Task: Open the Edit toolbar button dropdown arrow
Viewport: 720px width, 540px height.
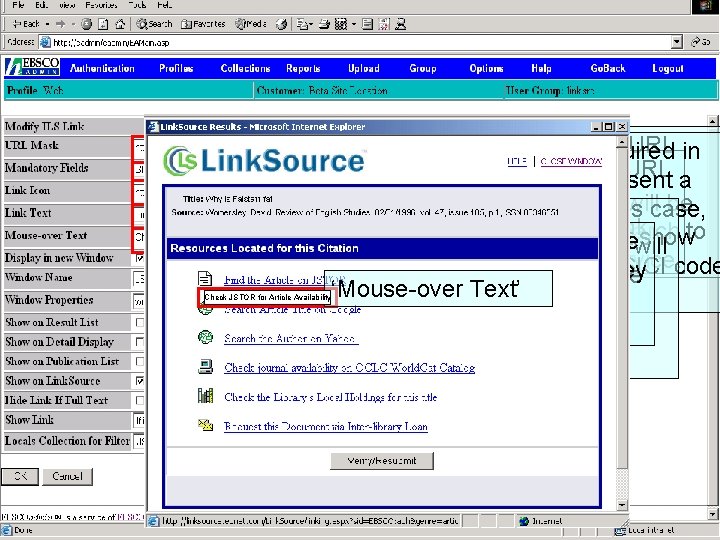Action: [x=354, y=24]
